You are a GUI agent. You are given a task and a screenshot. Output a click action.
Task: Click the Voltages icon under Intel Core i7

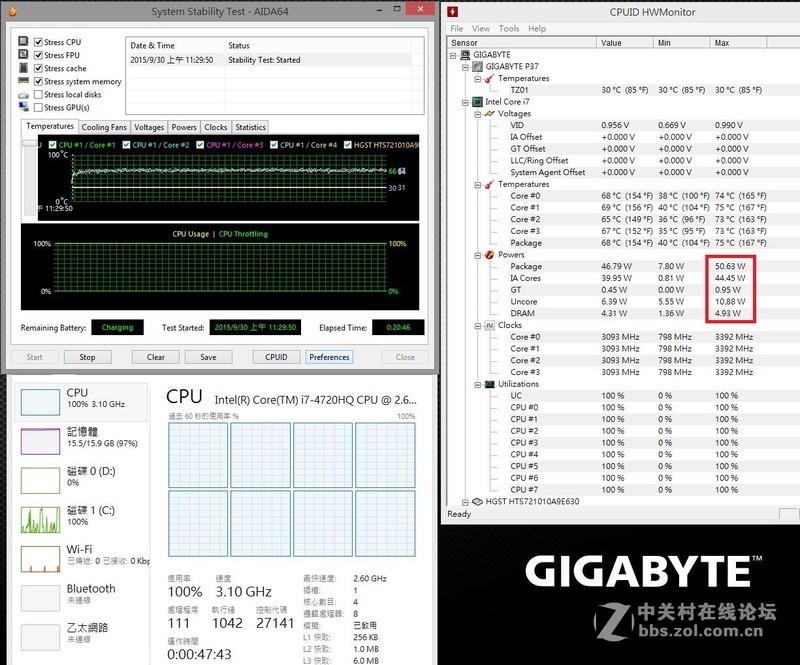[x=489, y=113]
